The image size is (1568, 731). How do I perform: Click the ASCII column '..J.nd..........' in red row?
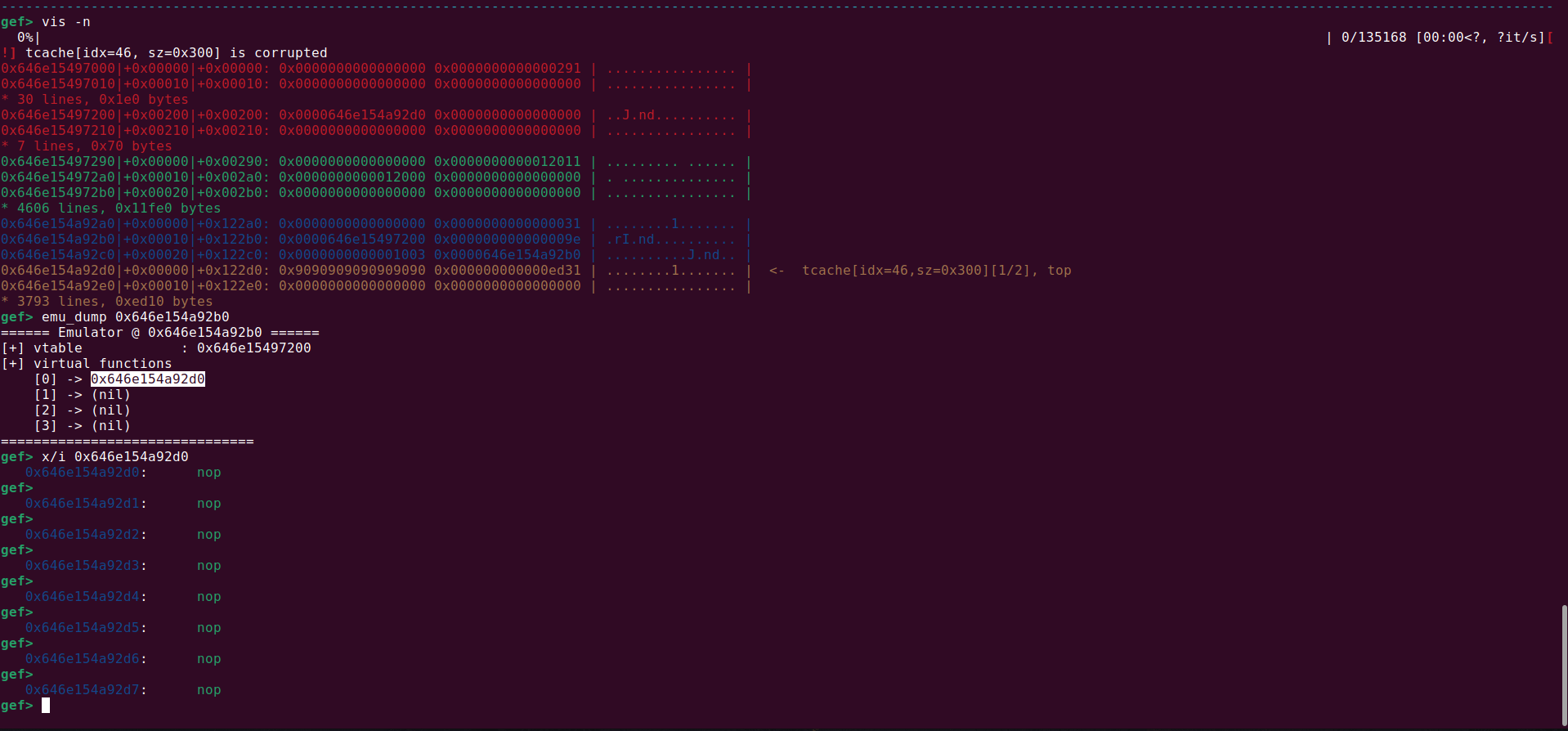click(671, 115)
